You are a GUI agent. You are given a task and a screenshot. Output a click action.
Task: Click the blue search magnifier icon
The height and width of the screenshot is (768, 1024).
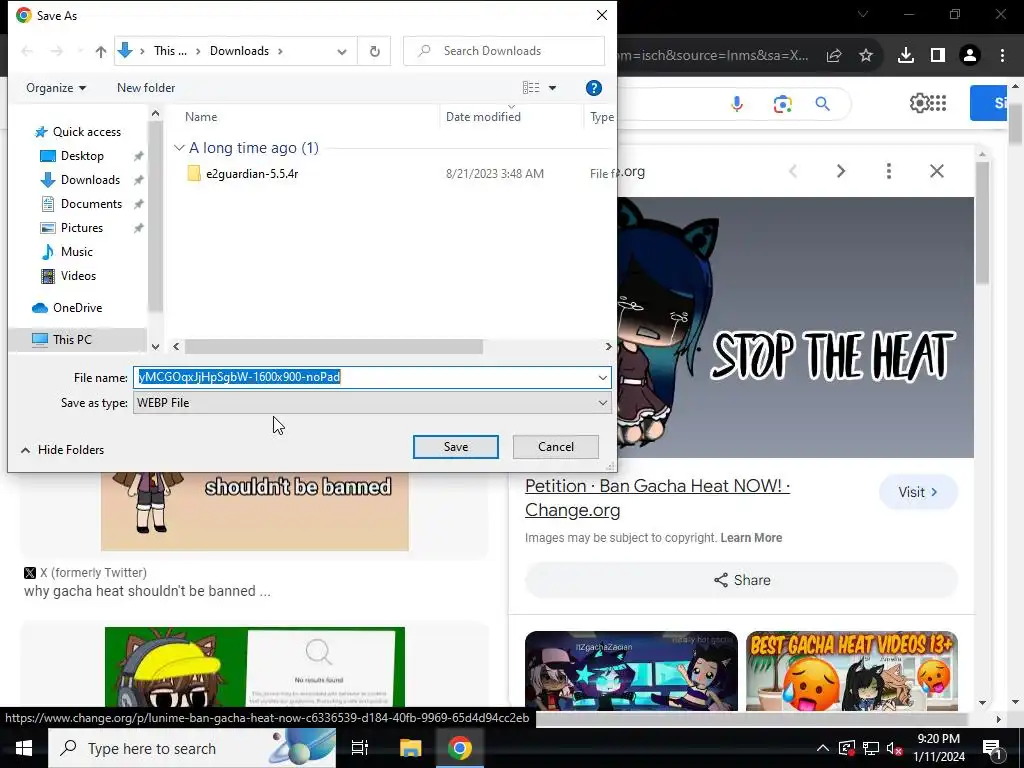point(823,103)
